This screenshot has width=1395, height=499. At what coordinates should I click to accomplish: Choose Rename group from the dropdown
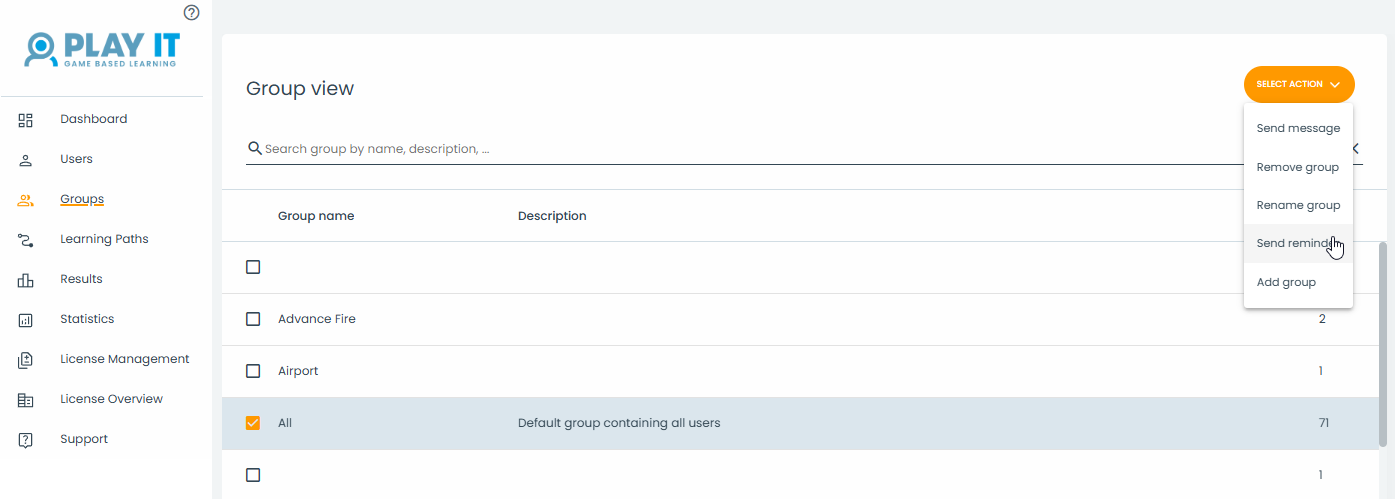coord(1297,205)
